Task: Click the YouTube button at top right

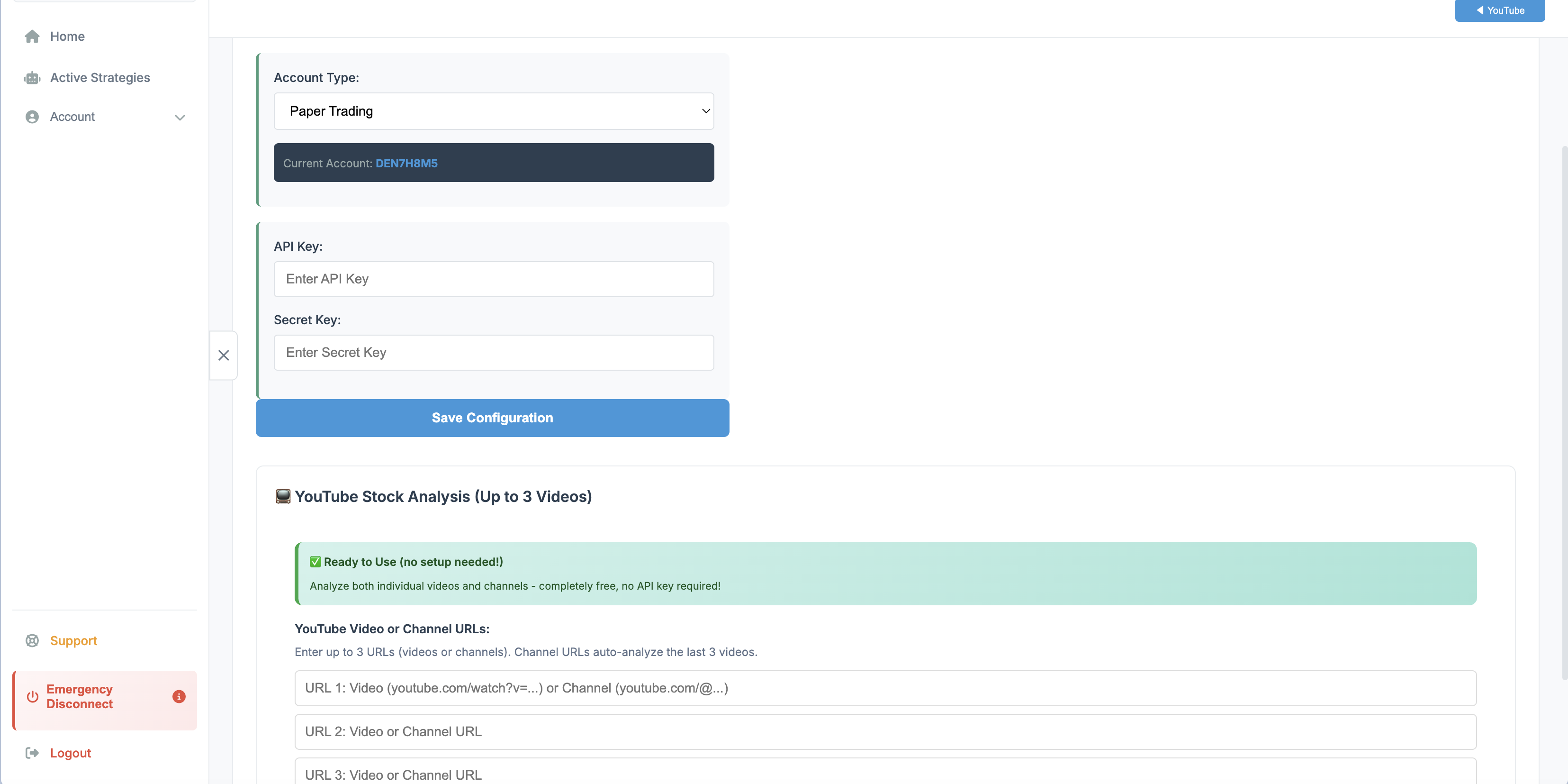Action: coord(1500,10)
